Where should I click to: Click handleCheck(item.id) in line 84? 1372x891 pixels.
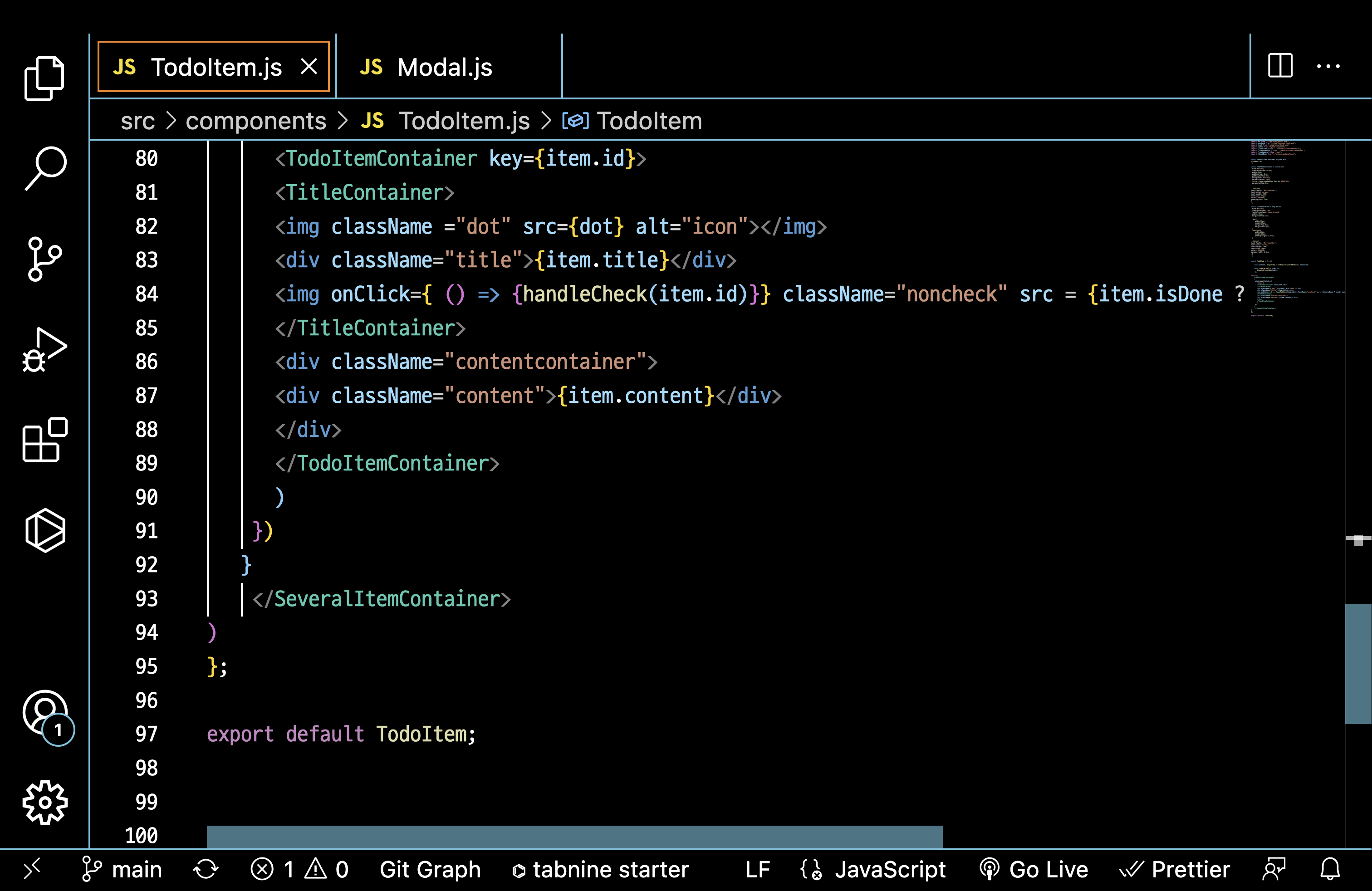(635, 294)
